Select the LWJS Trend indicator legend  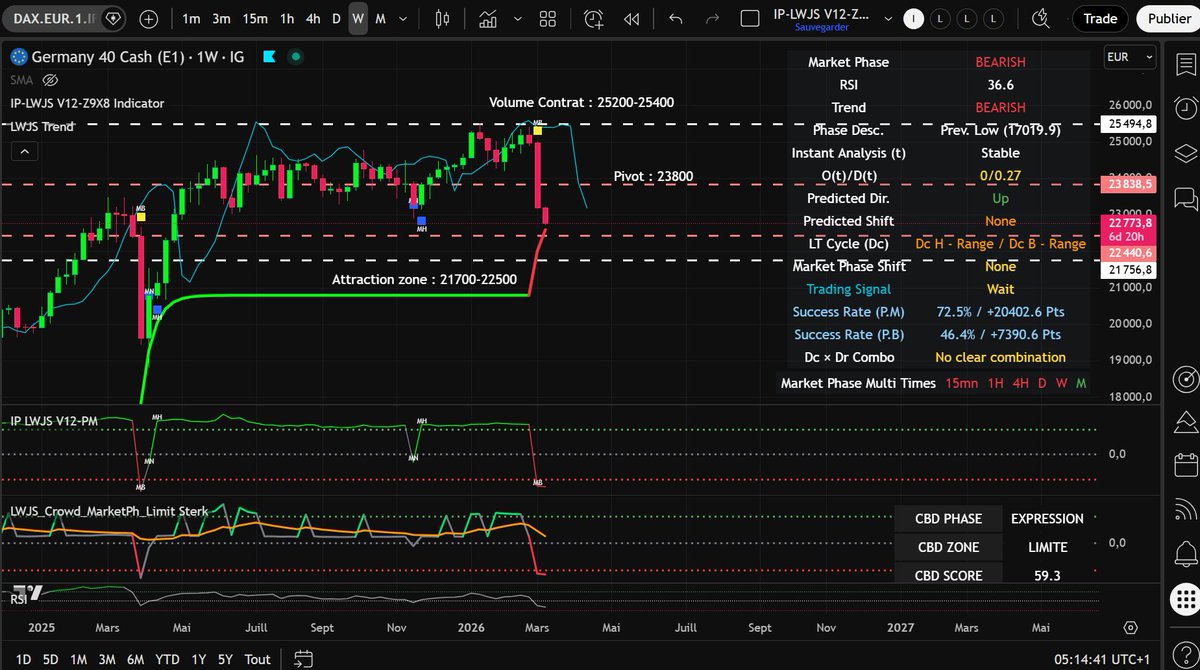42,126
